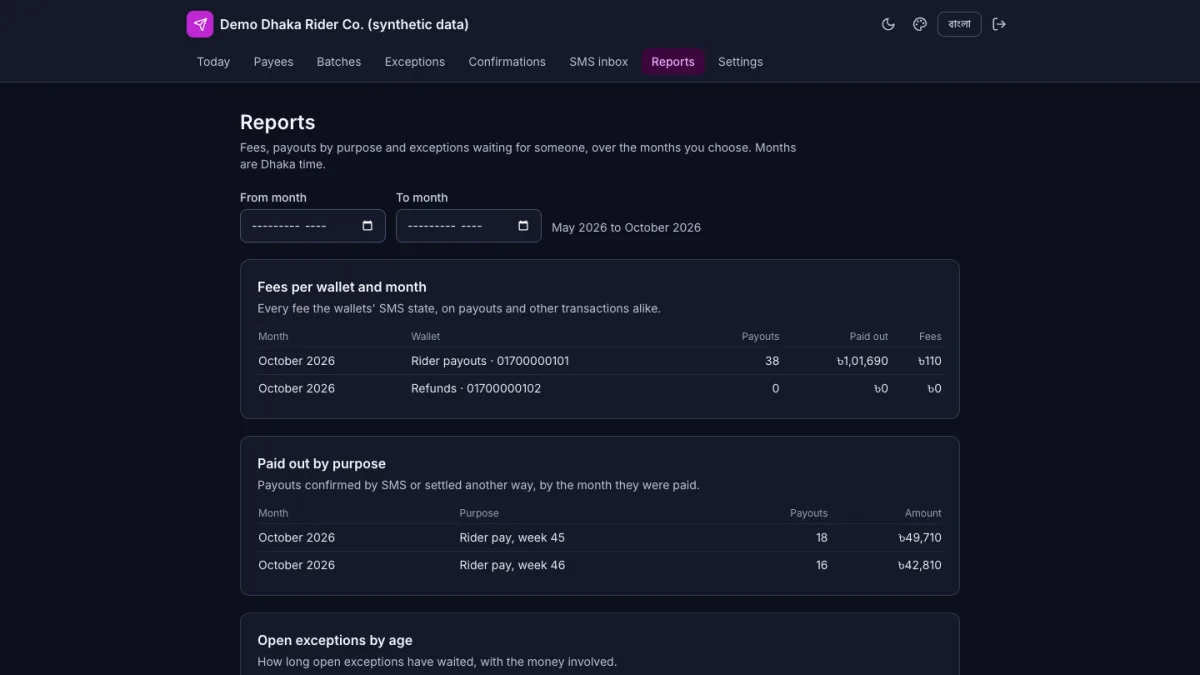
Task: Open calendar picker in To month field
Action: pos(523,226)
